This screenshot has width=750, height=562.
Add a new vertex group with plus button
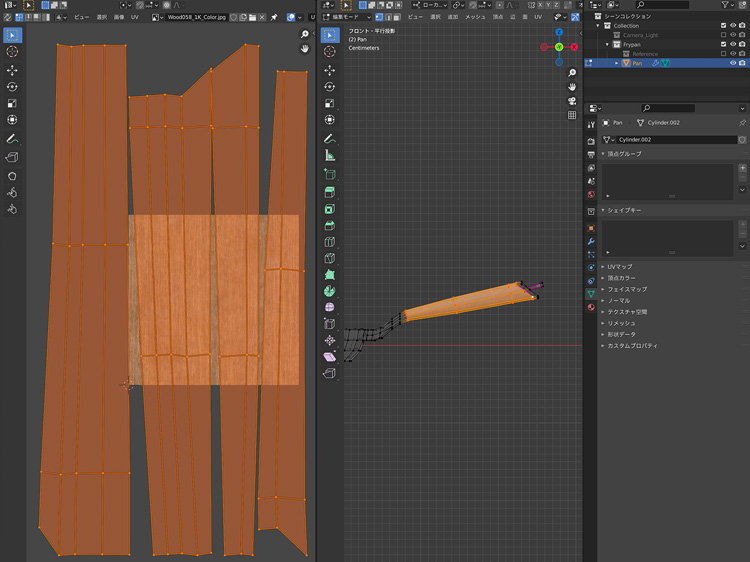click(742, 168)
